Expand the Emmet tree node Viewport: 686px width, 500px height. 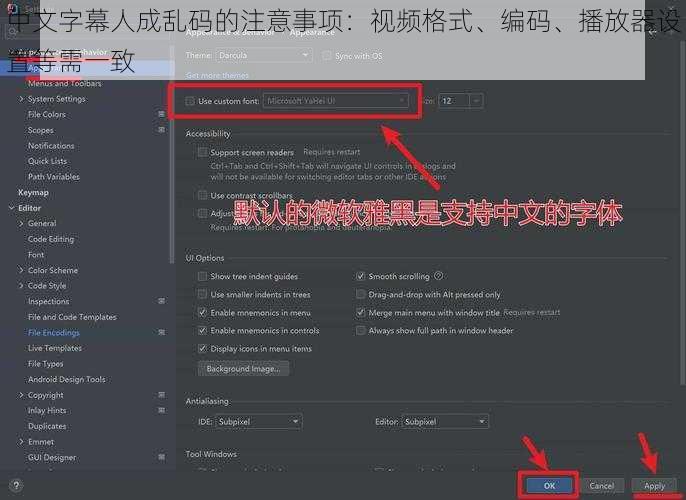click(x=21, y=442)
